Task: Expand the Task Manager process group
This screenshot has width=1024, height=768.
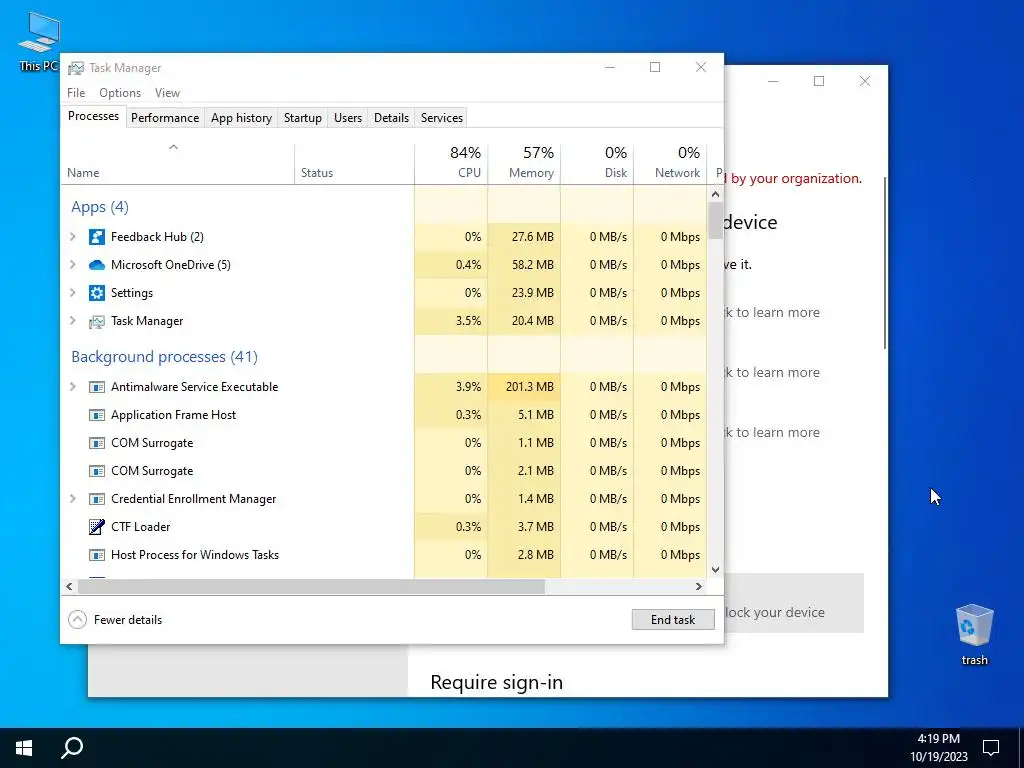Action: tap(72, 321)
